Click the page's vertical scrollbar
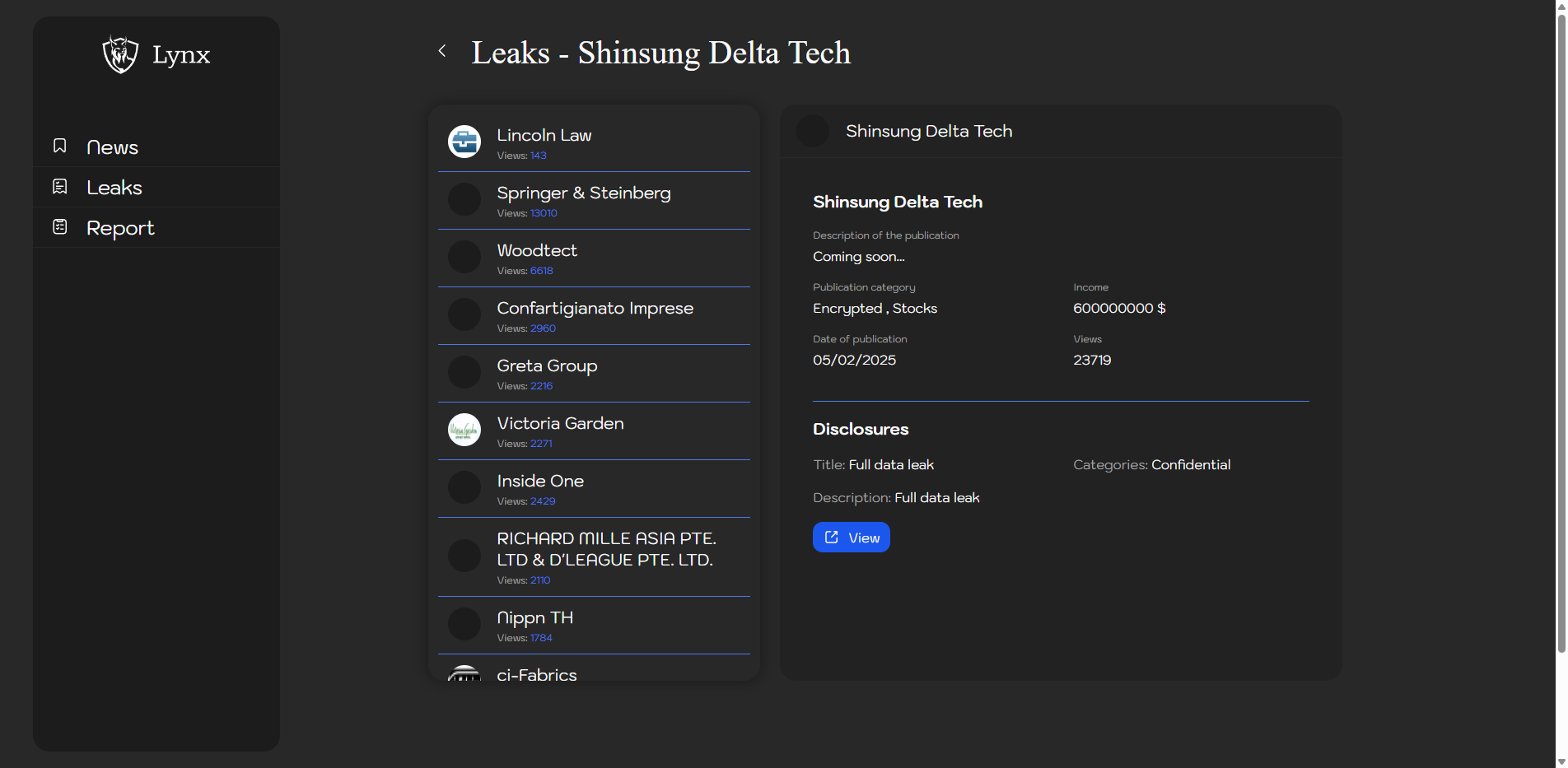The width and height of the screenshot is (1568, 768). click(x=1561, y=329)
